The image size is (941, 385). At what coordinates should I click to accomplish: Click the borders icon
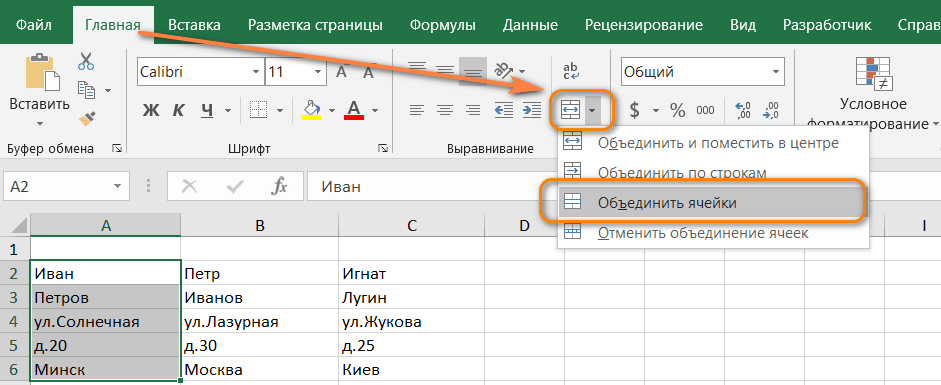pyautogui.click(x=258, y=110)
